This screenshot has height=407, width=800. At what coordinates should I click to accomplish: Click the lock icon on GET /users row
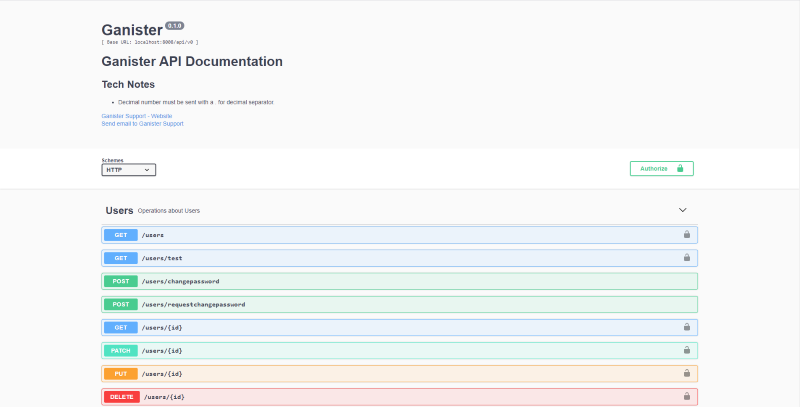pyautogui.click(x=687, y=235)
